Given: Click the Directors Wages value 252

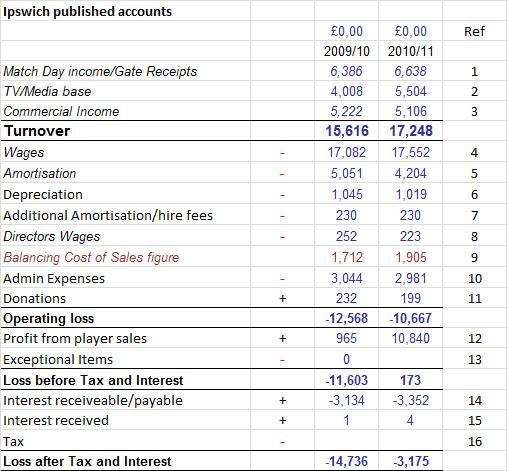Looking at the screenshot, I should [346, 236].
